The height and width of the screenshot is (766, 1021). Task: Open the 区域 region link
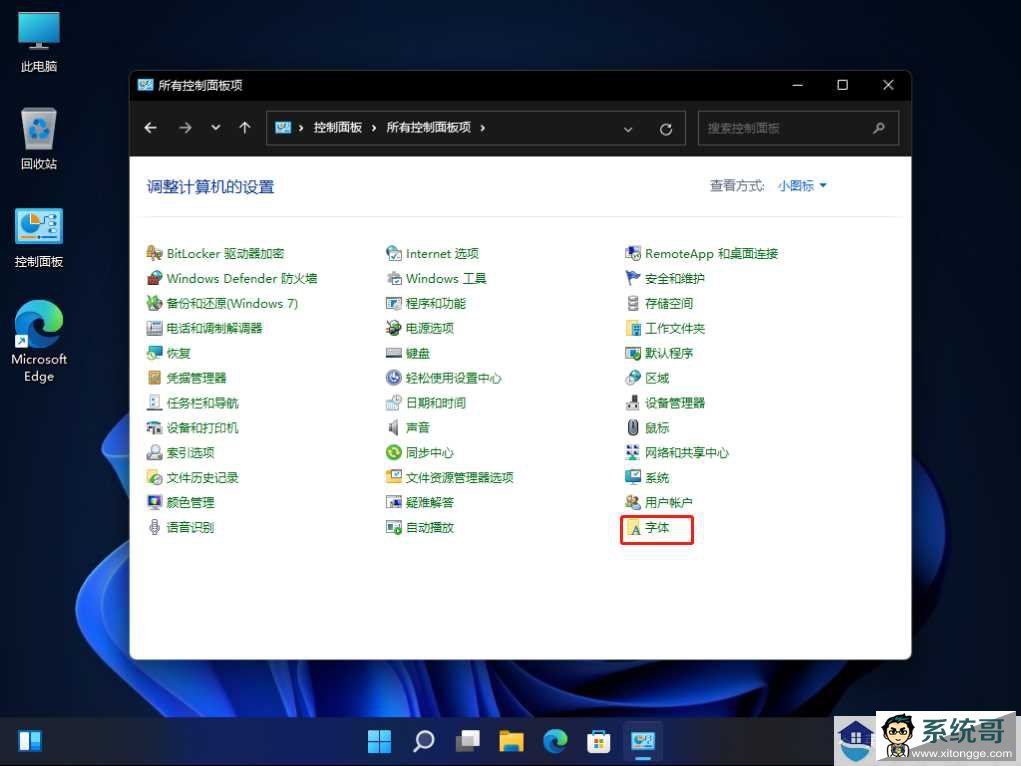[657, 378]
